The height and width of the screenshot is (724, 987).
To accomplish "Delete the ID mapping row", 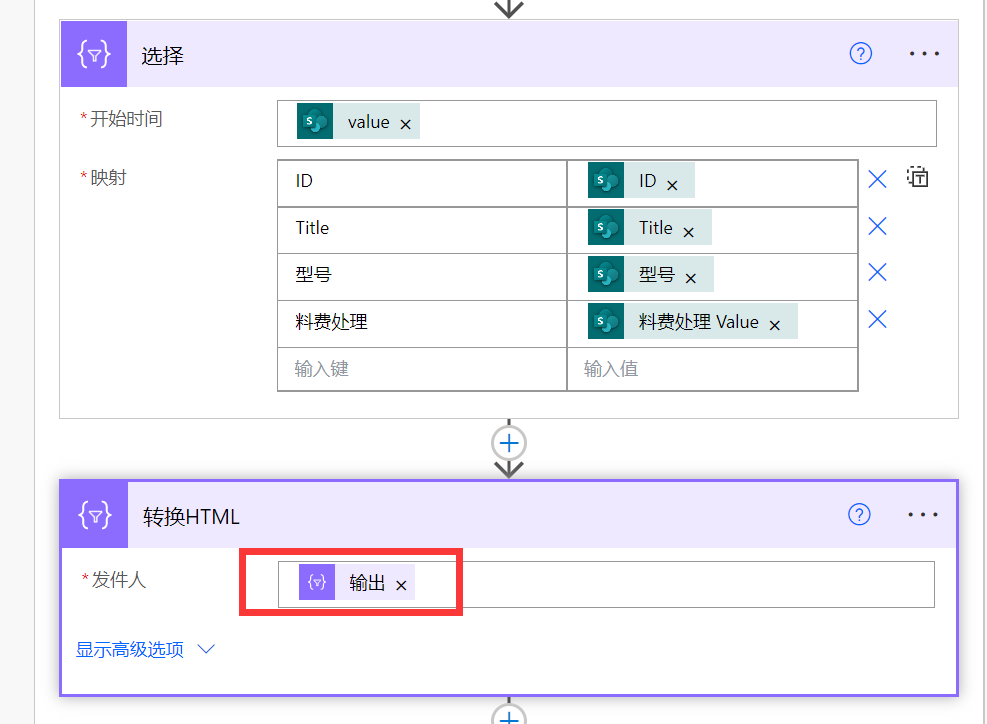I will tap(877, 180).
